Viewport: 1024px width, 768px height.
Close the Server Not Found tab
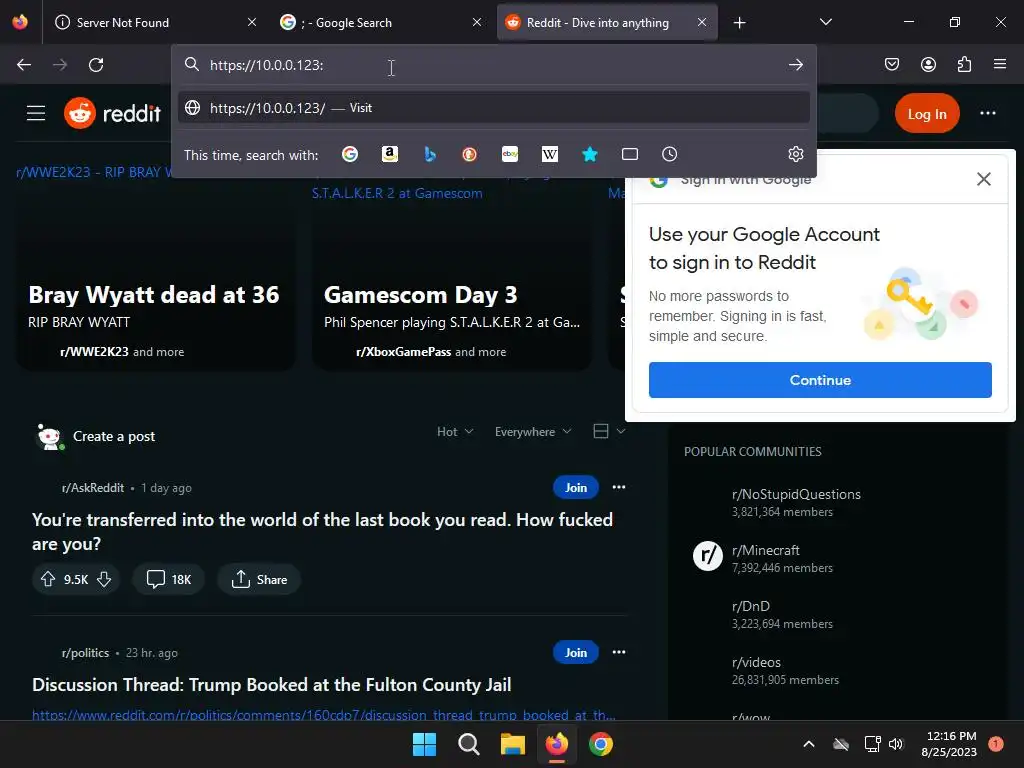point(252,22)
